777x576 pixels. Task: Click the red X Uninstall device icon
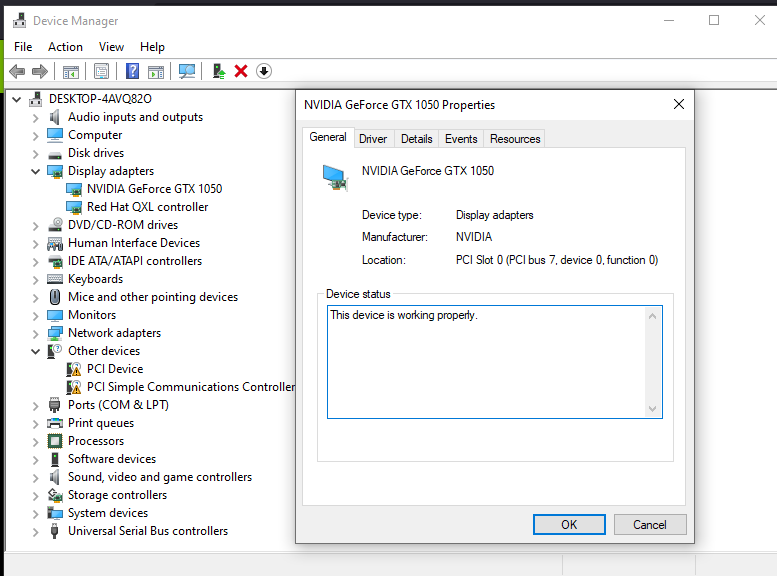(241, 71)
